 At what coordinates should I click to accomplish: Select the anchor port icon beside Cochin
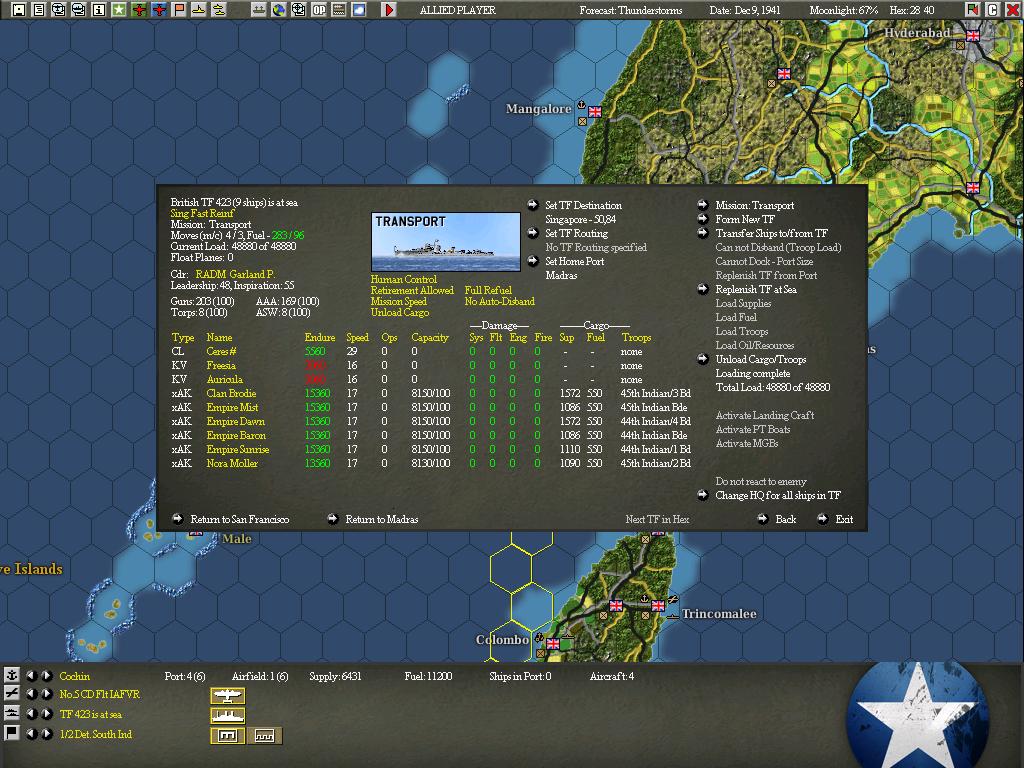[12, 675]
